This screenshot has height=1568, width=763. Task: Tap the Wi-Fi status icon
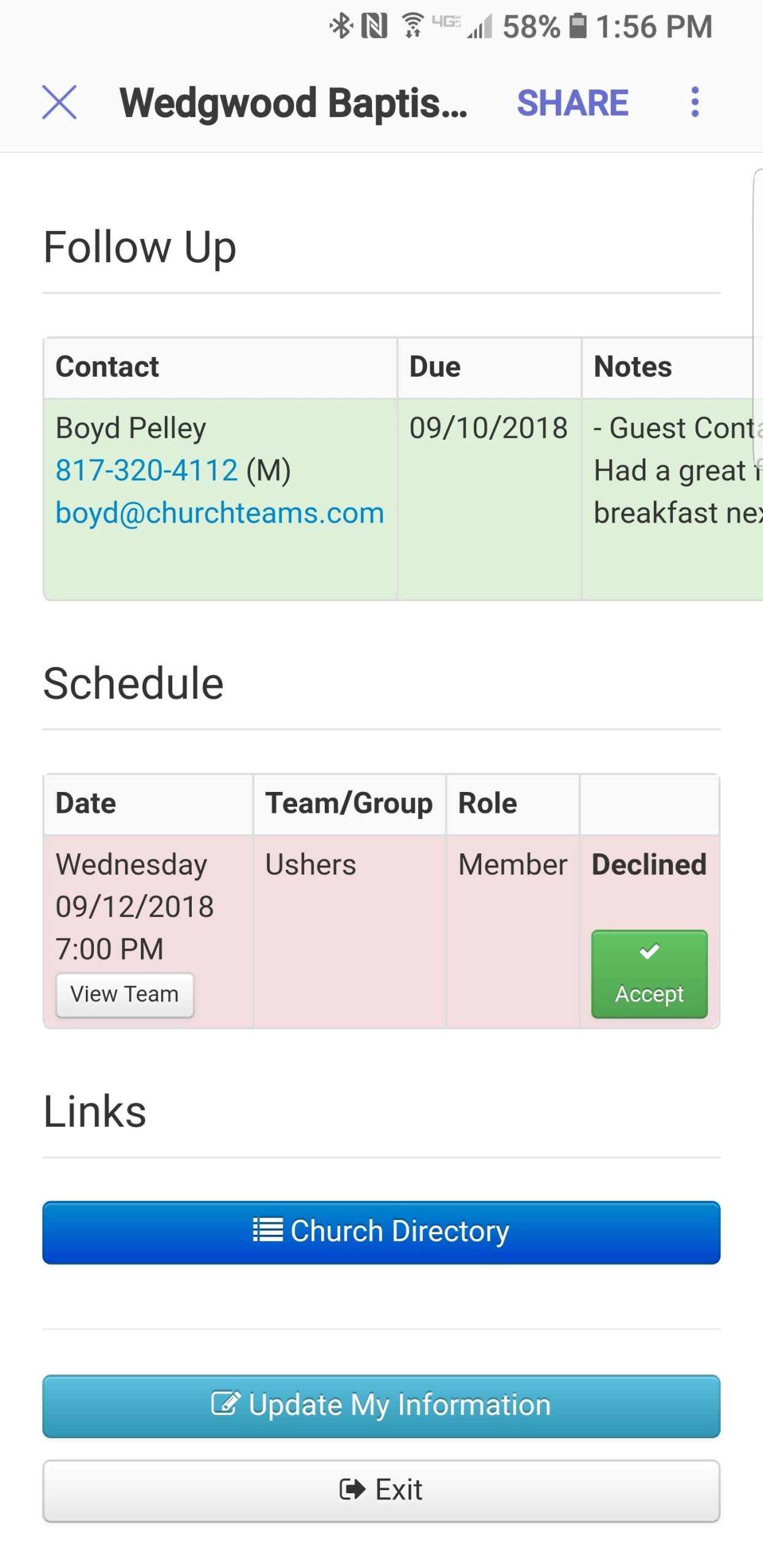(x=413, y=26)
